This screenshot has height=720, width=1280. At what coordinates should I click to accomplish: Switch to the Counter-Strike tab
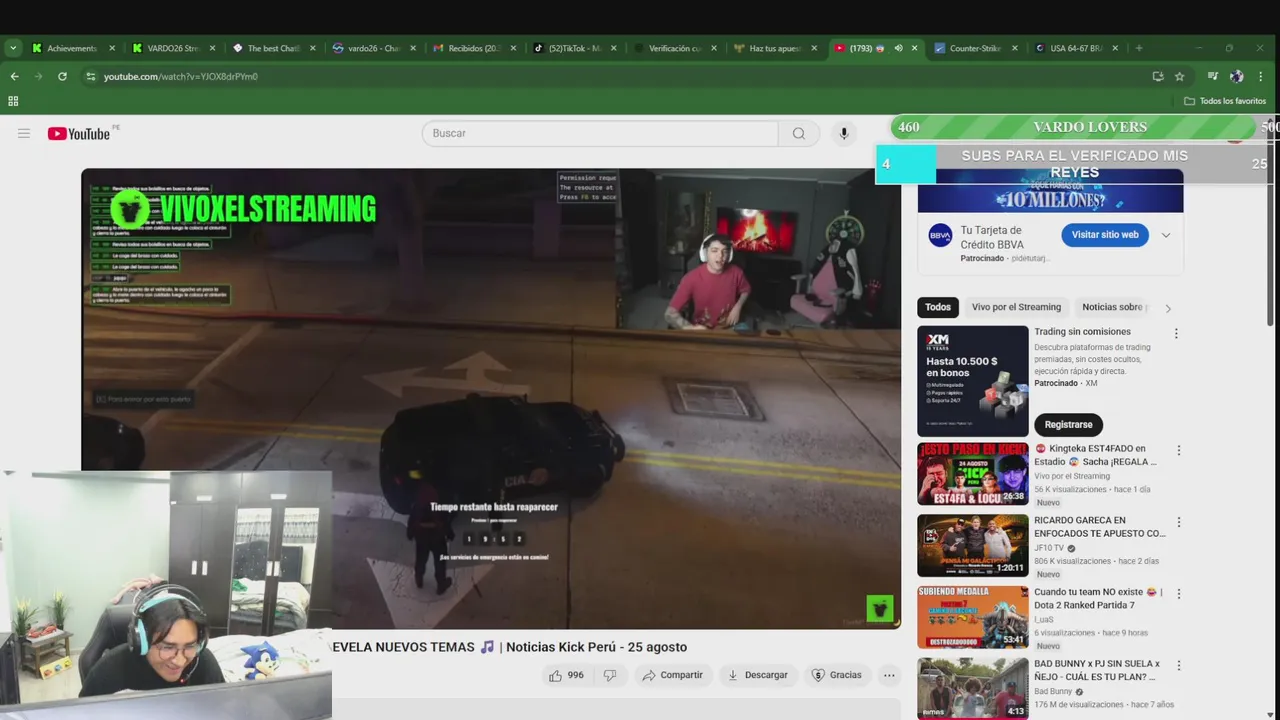point(975,48)
